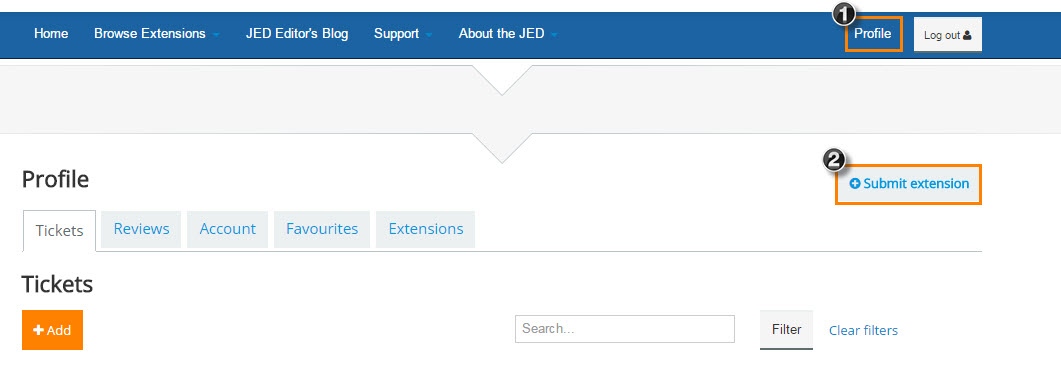Viewport: 1061px width, 370px height.
Task: Switch to the Extensions tab
Action: coord(426,229)
